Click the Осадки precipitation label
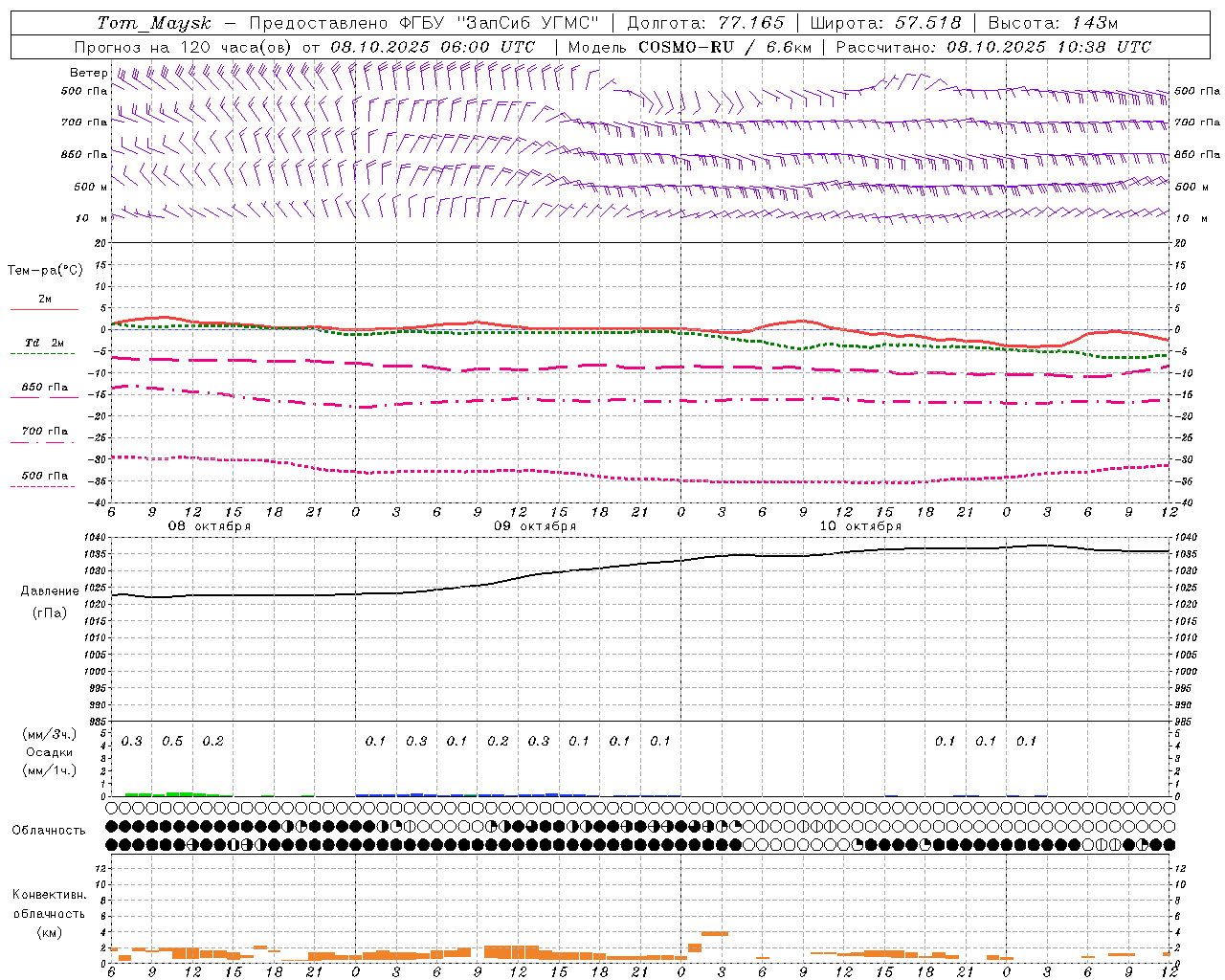 pyautogui.click(x=50, y=752)
